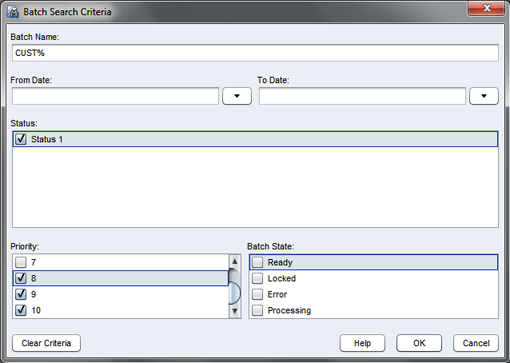The height and width of the screenshot is (363, 510).
Task: Click the Priority list scroll down arrow
Action: tap(235, 311)
